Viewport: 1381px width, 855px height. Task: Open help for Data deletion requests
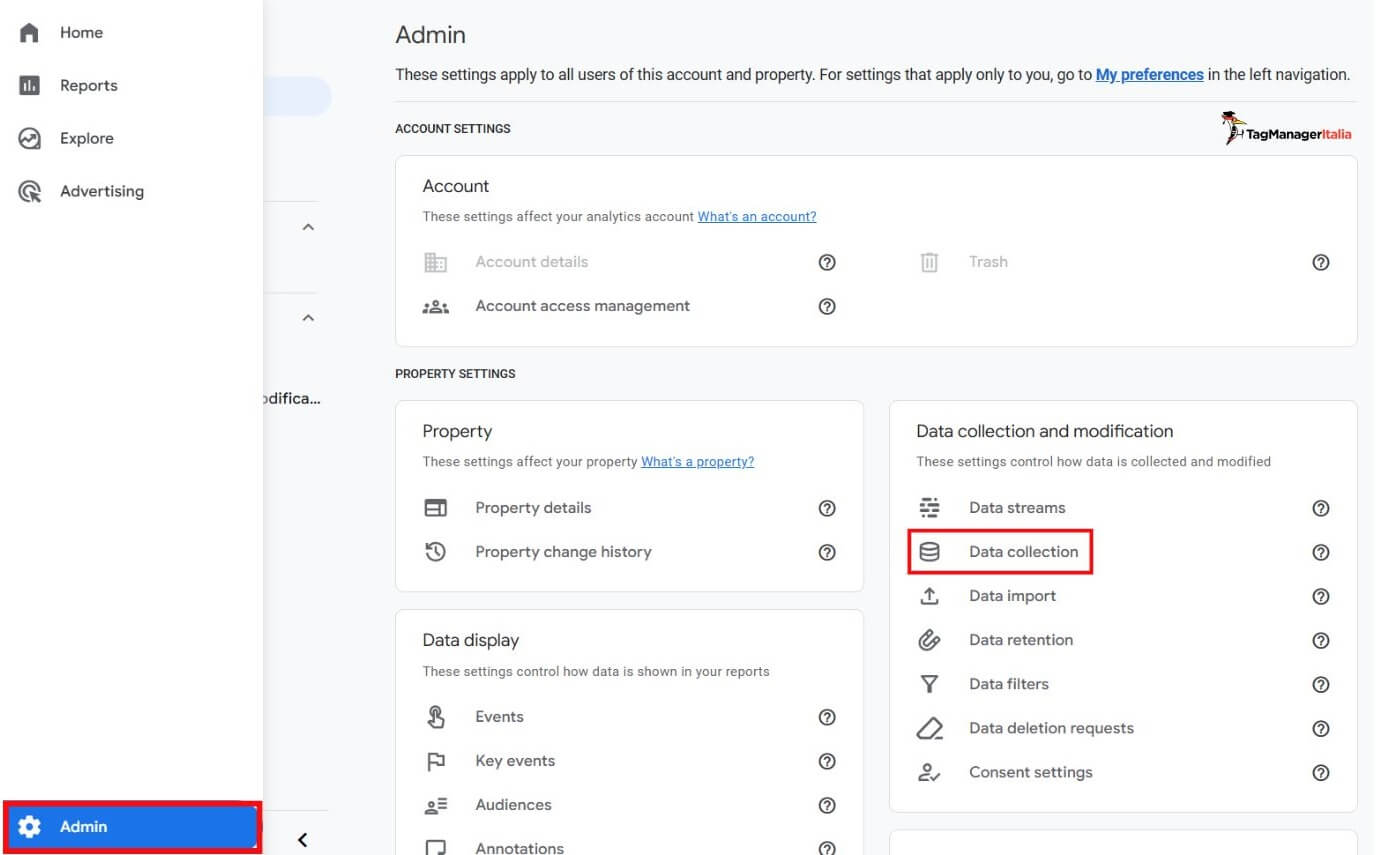coord(1321,728)
